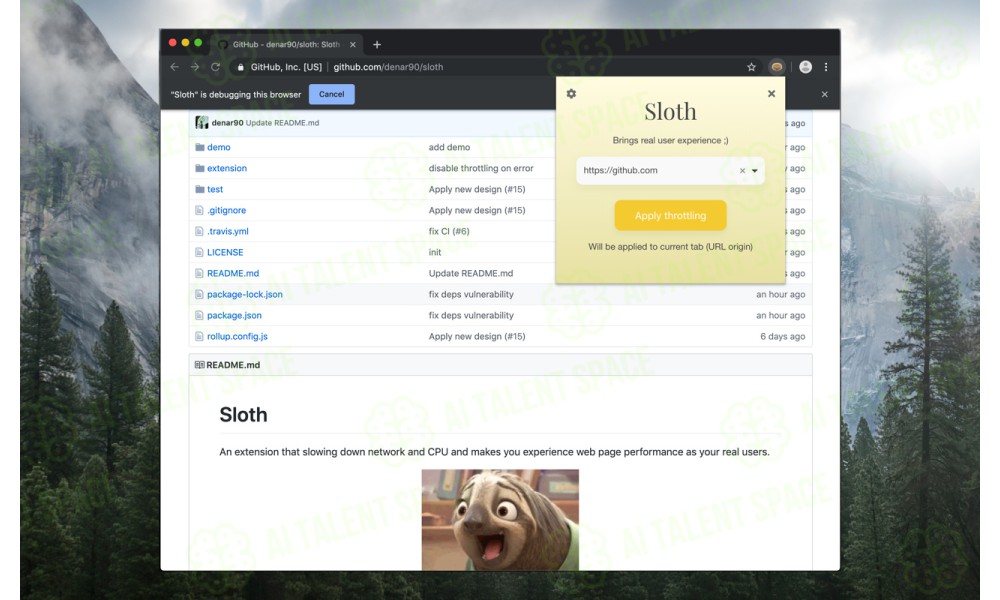Open package.json file
The width and height of the screenshot is (1000, 600).
tap(234, 316)
